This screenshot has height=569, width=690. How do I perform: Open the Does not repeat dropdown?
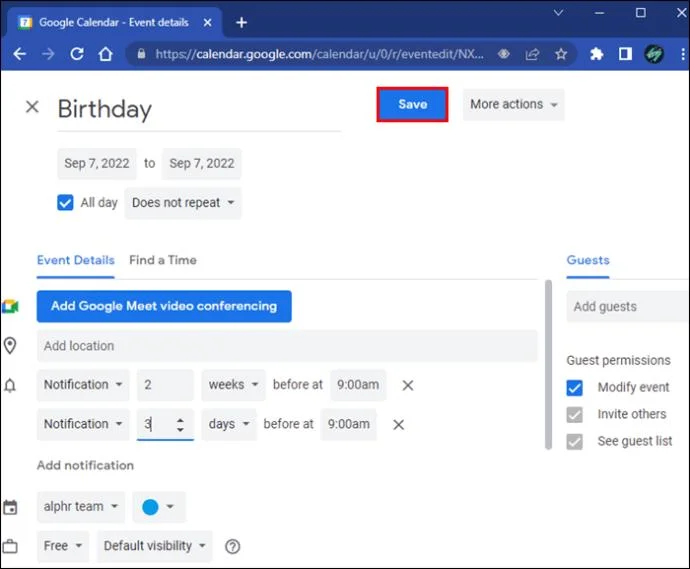point(183,203)
